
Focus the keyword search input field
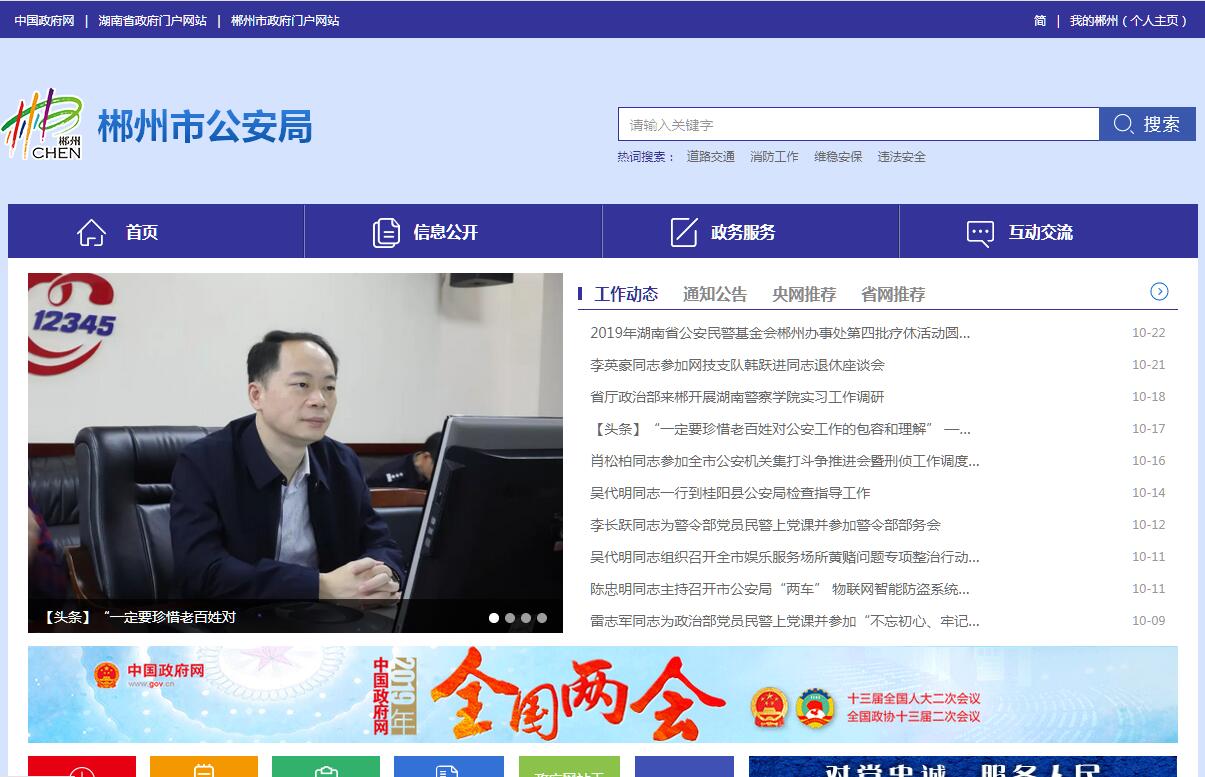[858, 124]
